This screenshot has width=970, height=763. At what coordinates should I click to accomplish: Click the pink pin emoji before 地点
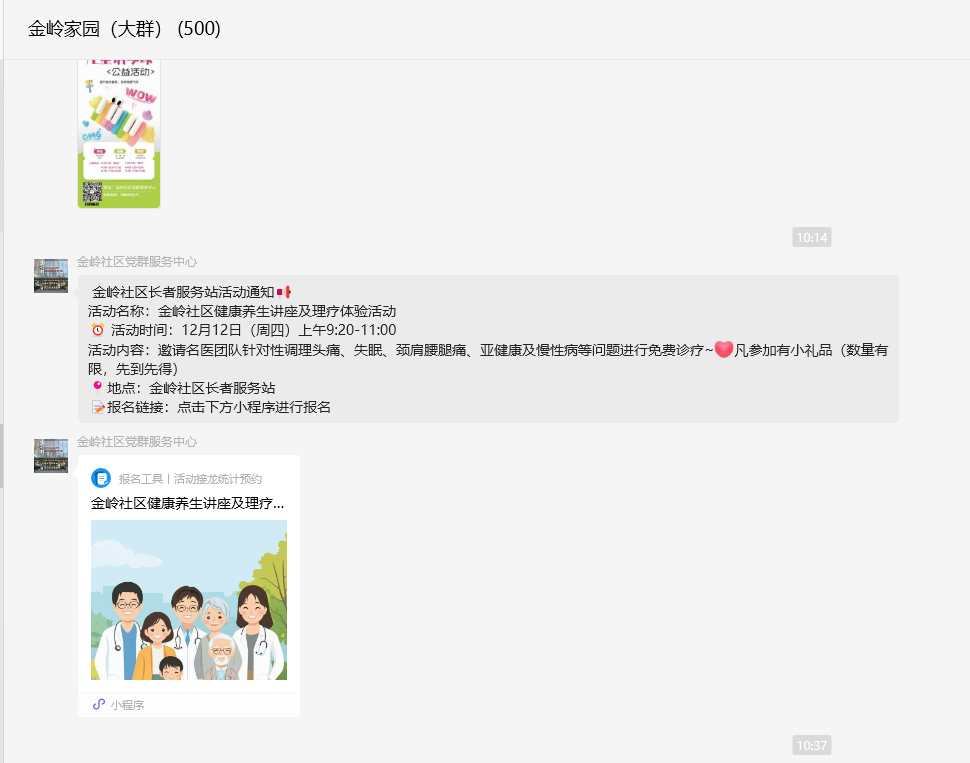[x=97, y=387]
